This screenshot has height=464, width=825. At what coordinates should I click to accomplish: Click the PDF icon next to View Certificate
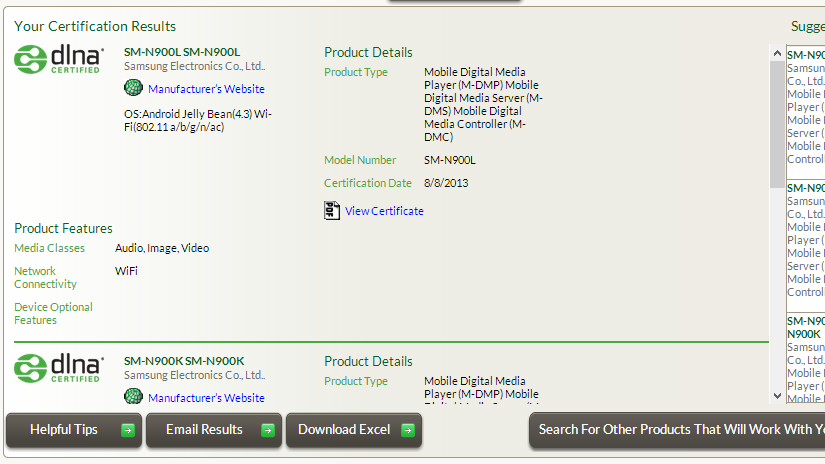pos(331,210)
